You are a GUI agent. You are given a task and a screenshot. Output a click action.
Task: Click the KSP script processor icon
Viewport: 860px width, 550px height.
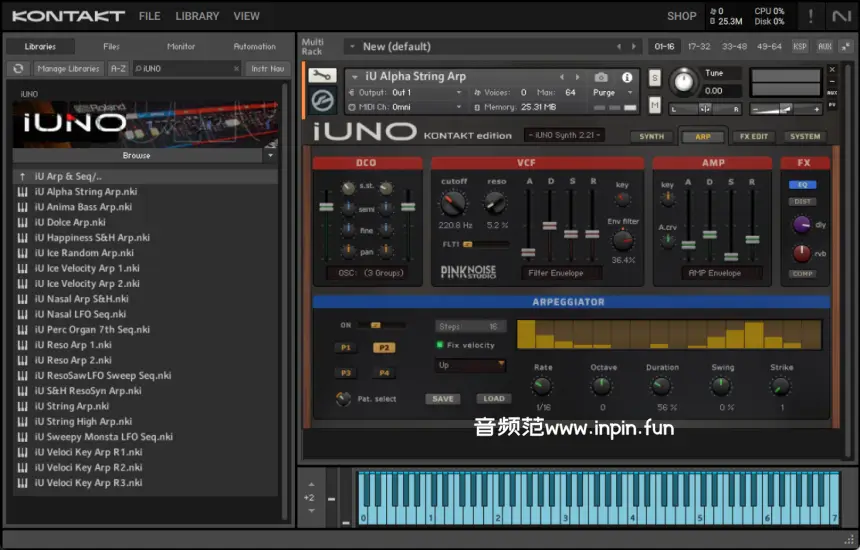tap(800, 46)
